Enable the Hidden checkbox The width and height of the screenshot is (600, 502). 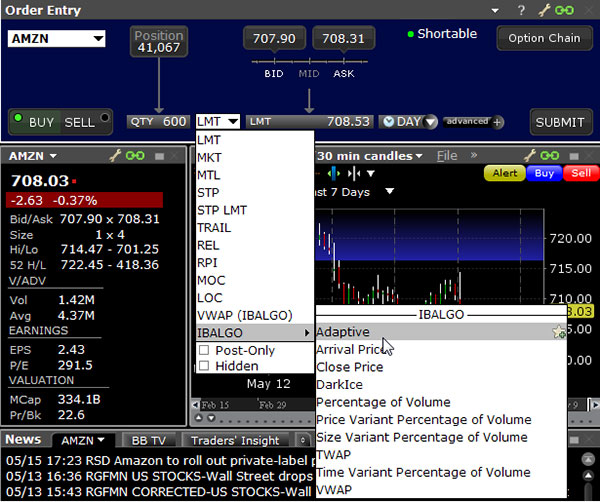(x=204, y=366)
